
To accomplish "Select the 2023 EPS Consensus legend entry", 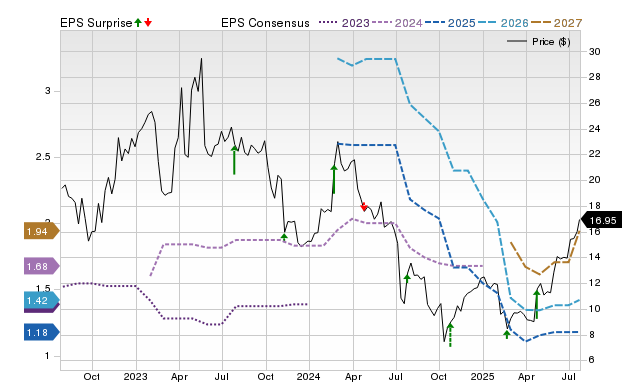I will 344,23.
